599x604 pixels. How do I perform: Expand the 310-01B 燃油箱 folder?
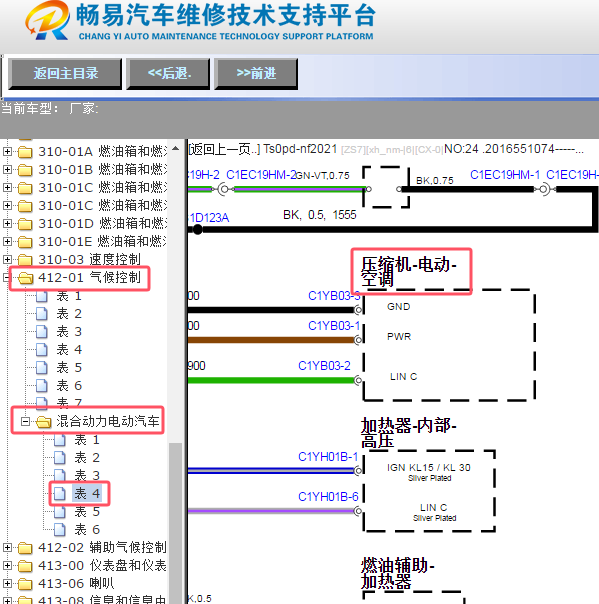pyautogui.click(x=7, y=169)
